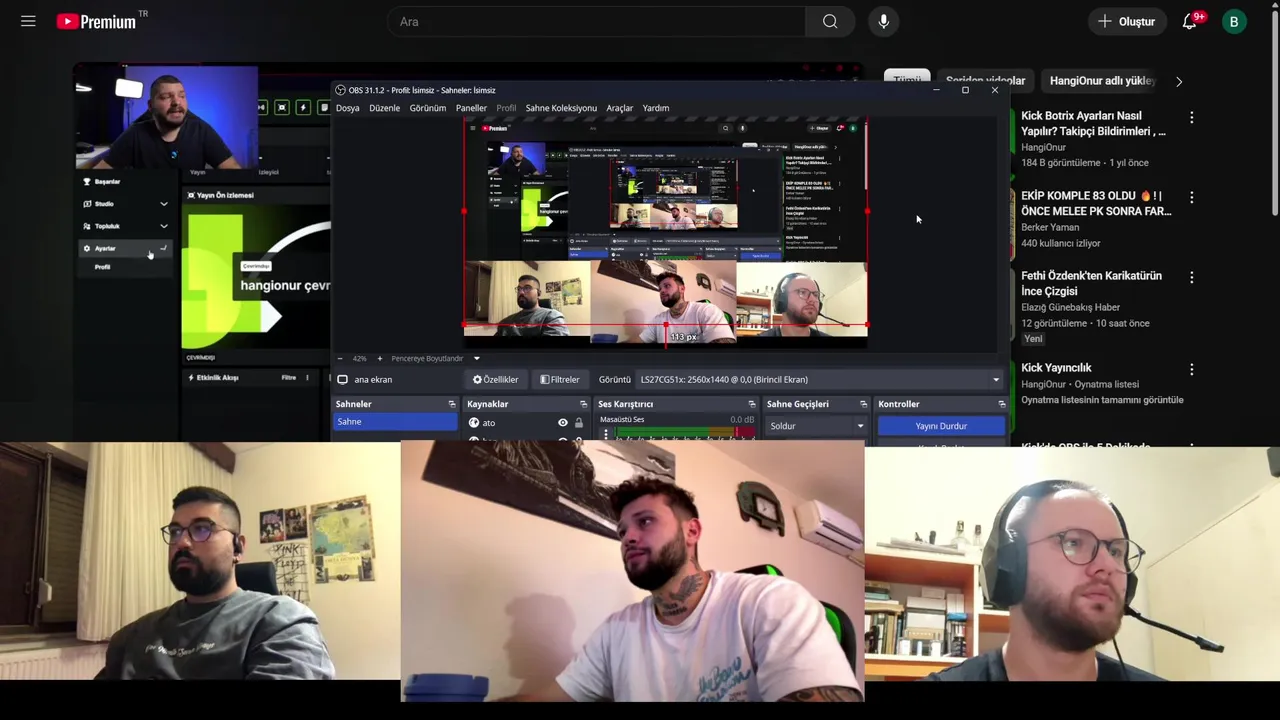
Task: Click Filtre in Etkinlik Akışı panel
Action: tap(288, 378)
